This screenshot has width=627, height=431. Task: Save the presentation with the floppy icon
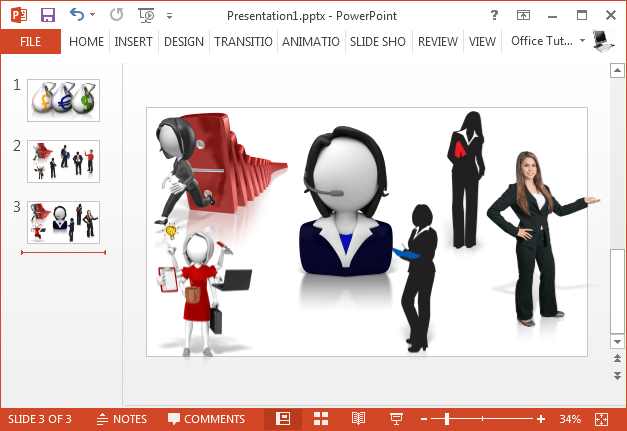coord(48,16)
